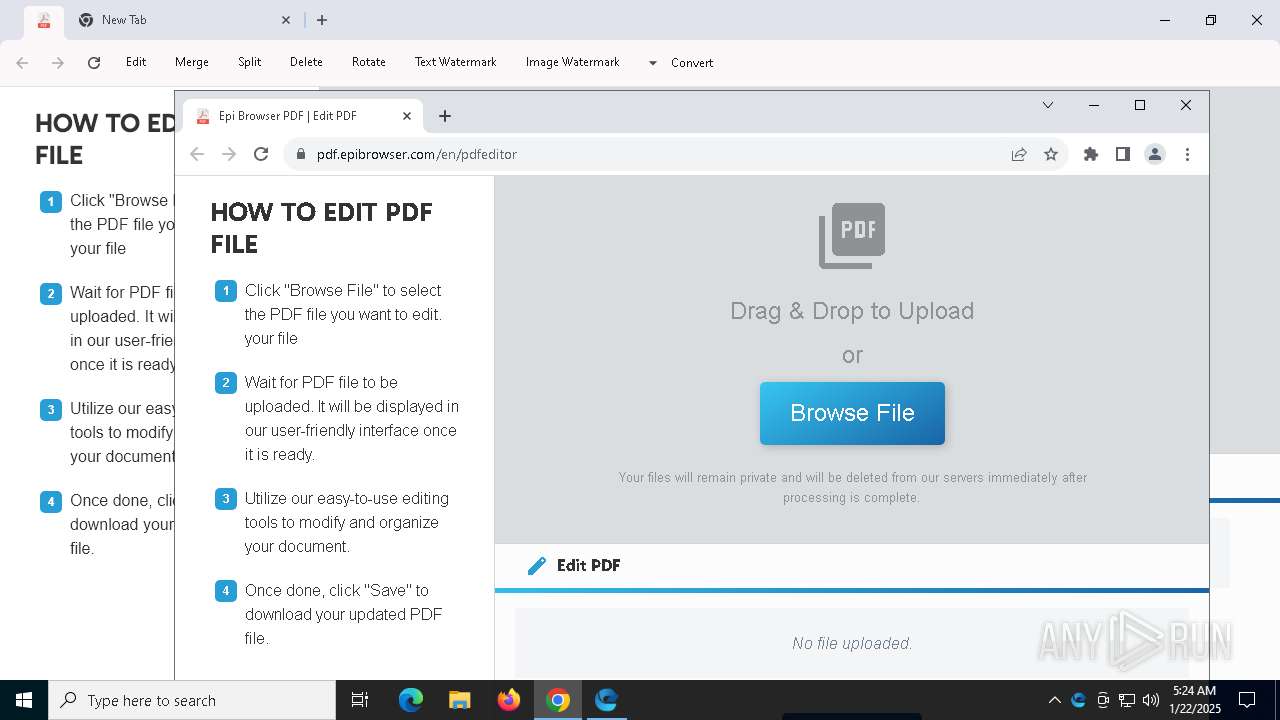Open network status in tray
1280x720 pixels.
pyautogui.click(x=1127, y=700)
